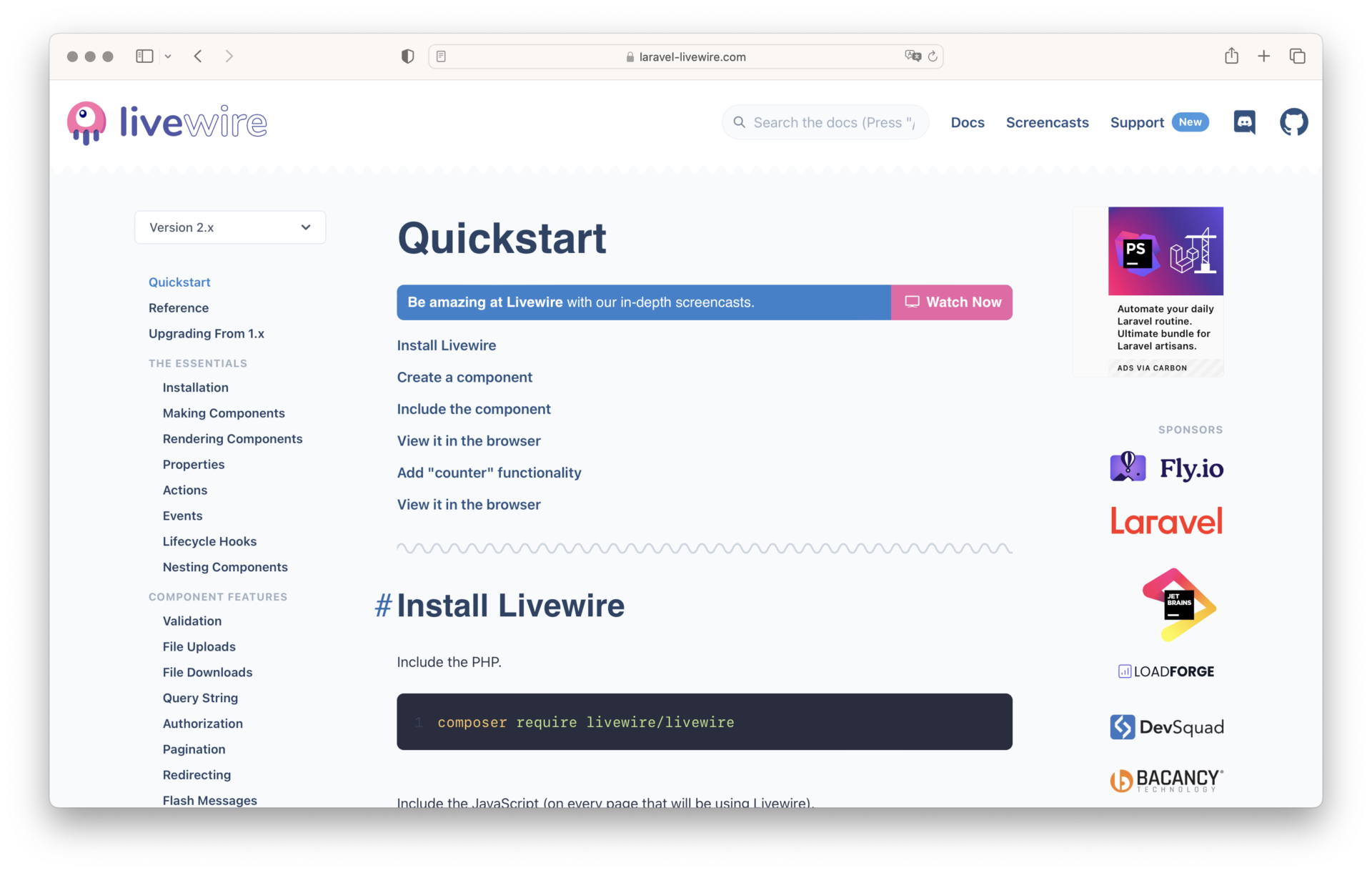Open the Livewire Discord icon
Viewport: 1372px width, 873px height.
click(x=1244, y=122)
